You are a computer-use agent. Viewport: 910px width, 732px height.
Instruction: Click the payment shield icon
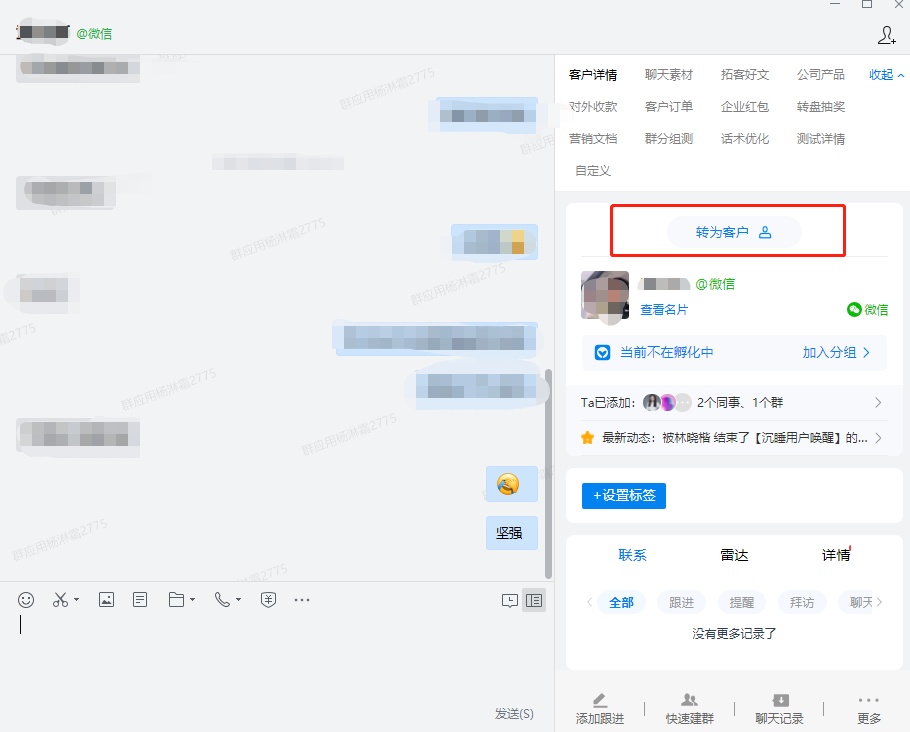268,600
